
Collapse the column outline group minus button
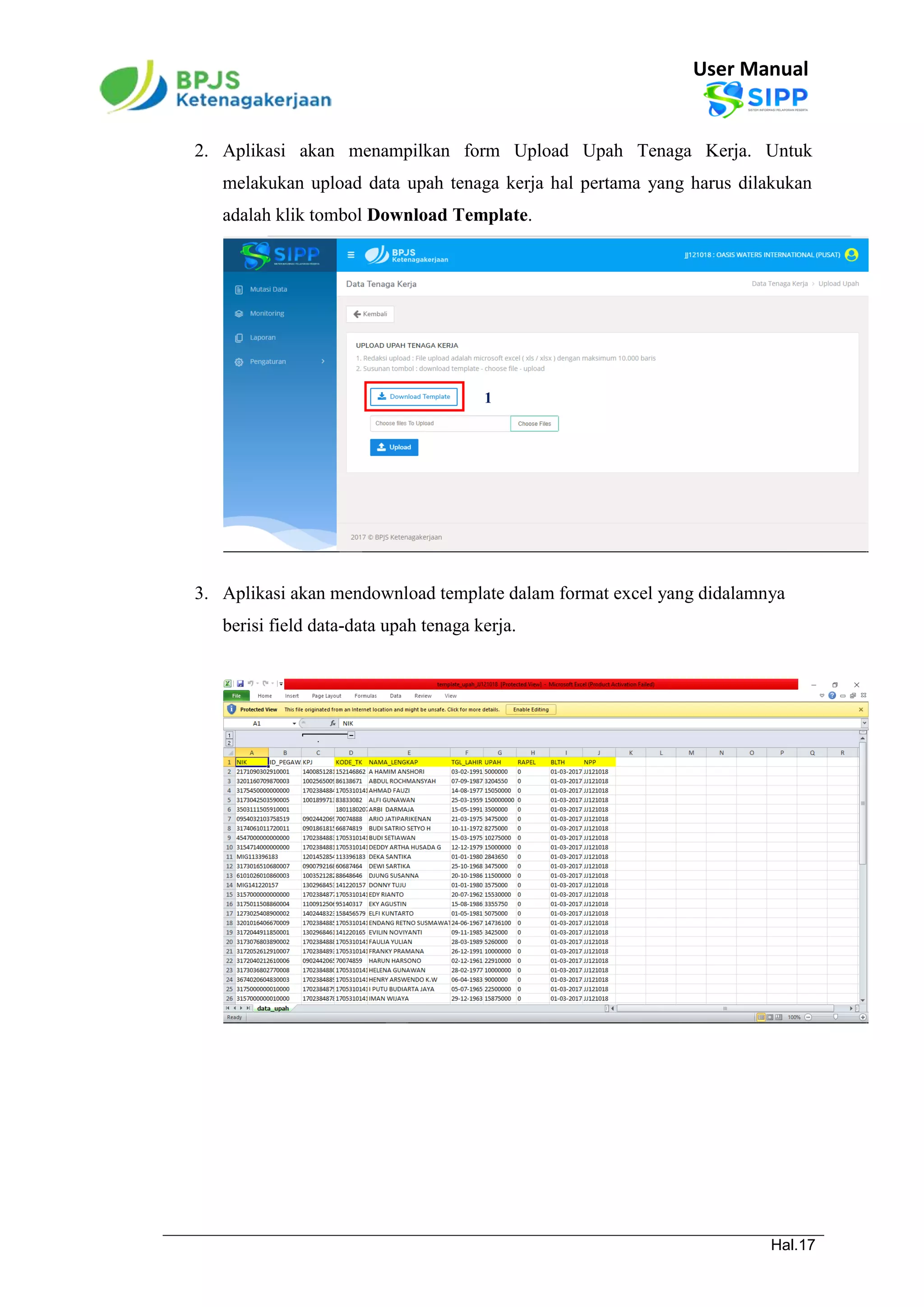click(351, 736)
